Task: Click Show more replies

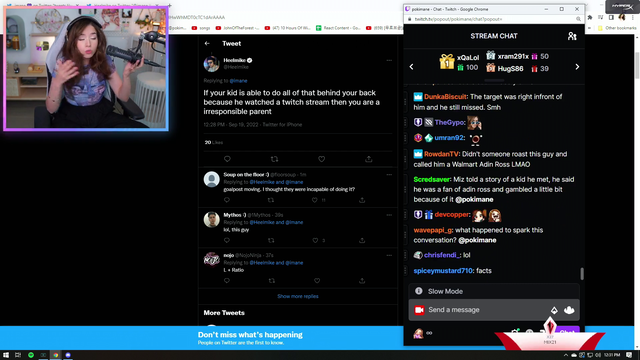Action: (298, 296)
